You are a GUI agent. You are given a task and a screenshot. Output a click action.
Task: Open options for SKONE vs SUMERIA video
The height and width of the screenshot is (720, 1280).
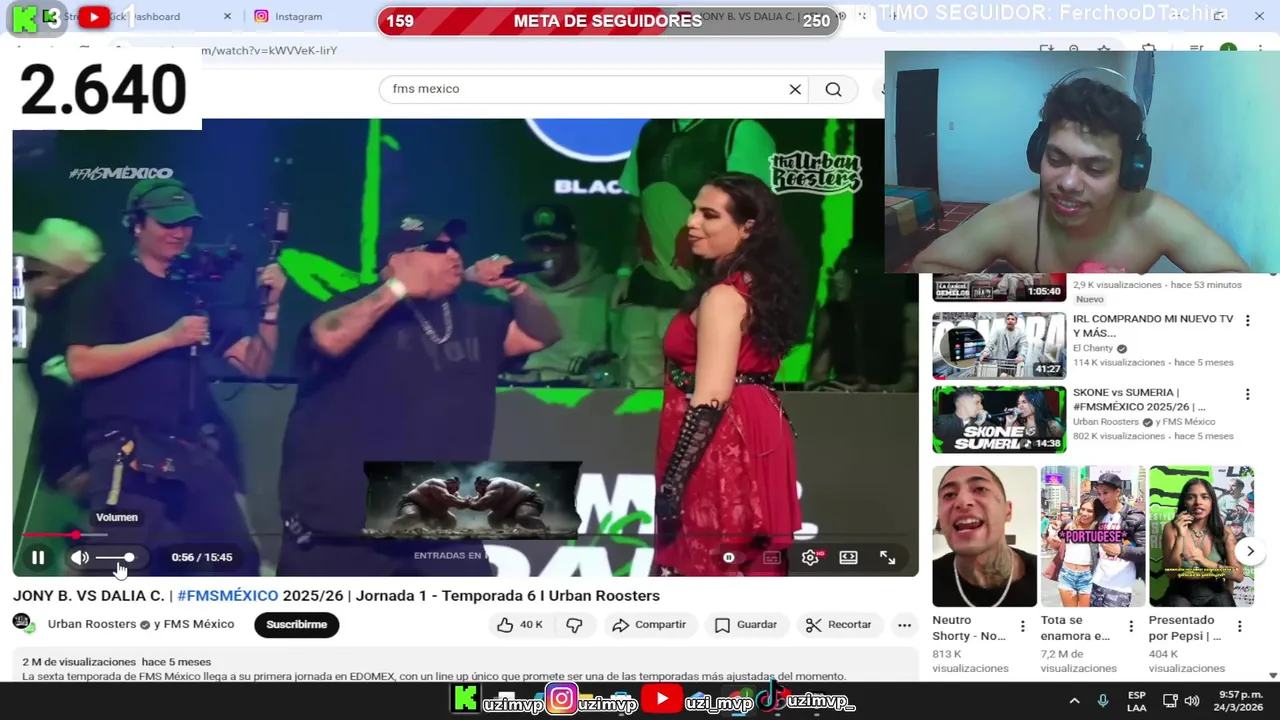click(x=1247, y=395)
